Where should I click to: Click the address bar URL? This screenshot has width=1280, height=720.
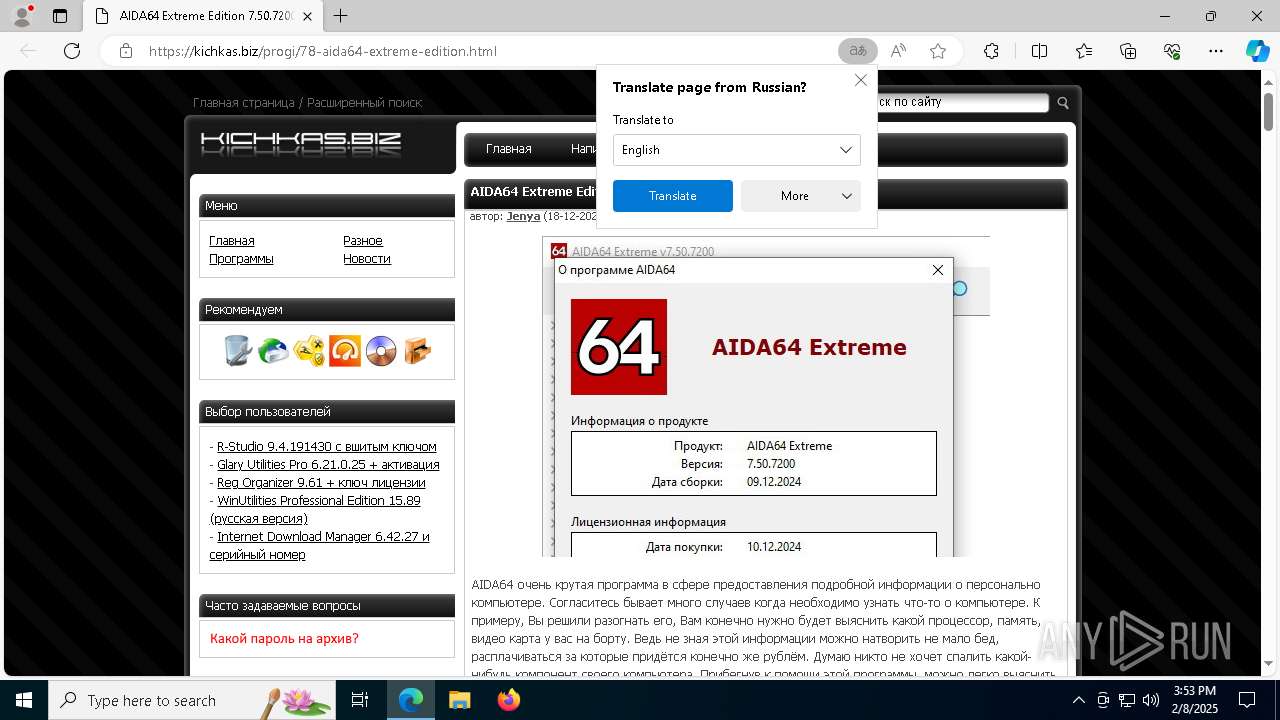click(323, 51)
